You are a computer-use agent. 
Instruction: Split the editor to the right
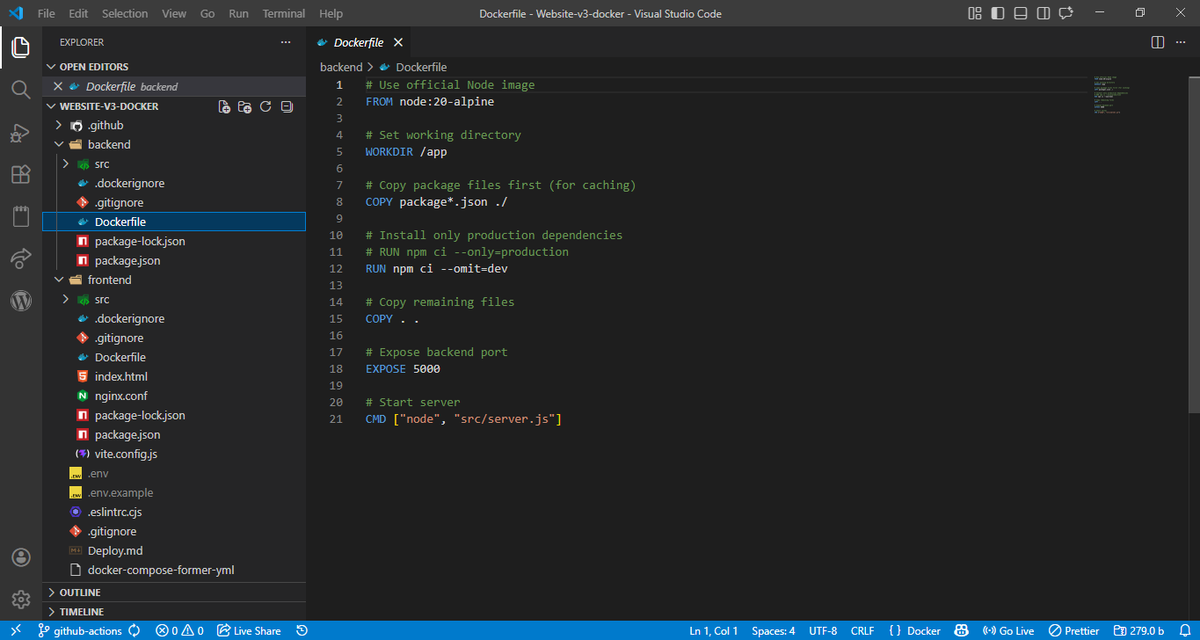[x=1157, y=42]
